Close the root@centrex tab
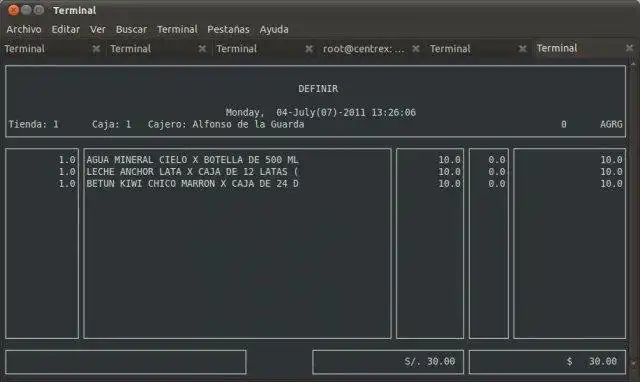Screen dimensions: 640x382 [416, 49]
